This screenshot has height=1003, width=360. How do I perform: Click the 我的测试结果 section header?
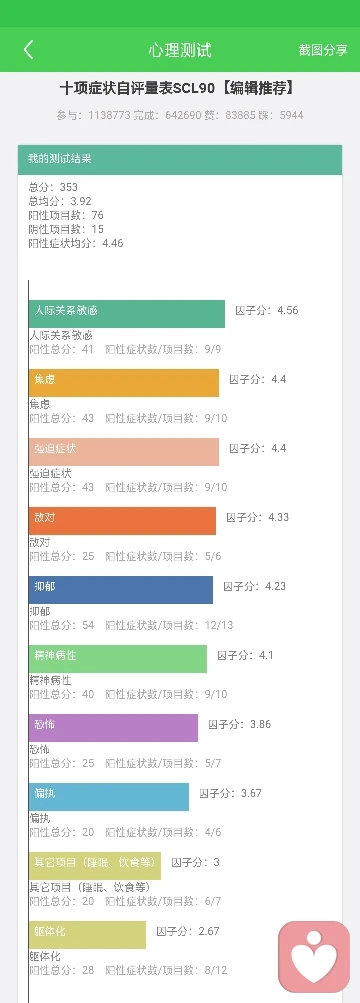click(x=180, y=159)
